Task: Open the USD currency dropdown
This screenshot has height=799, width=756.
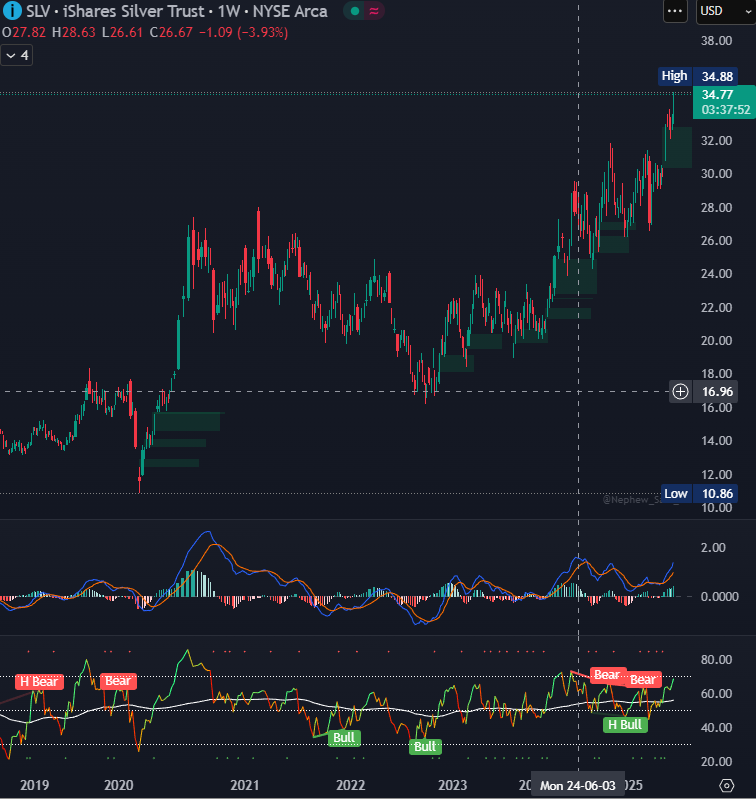Action: 726,11
